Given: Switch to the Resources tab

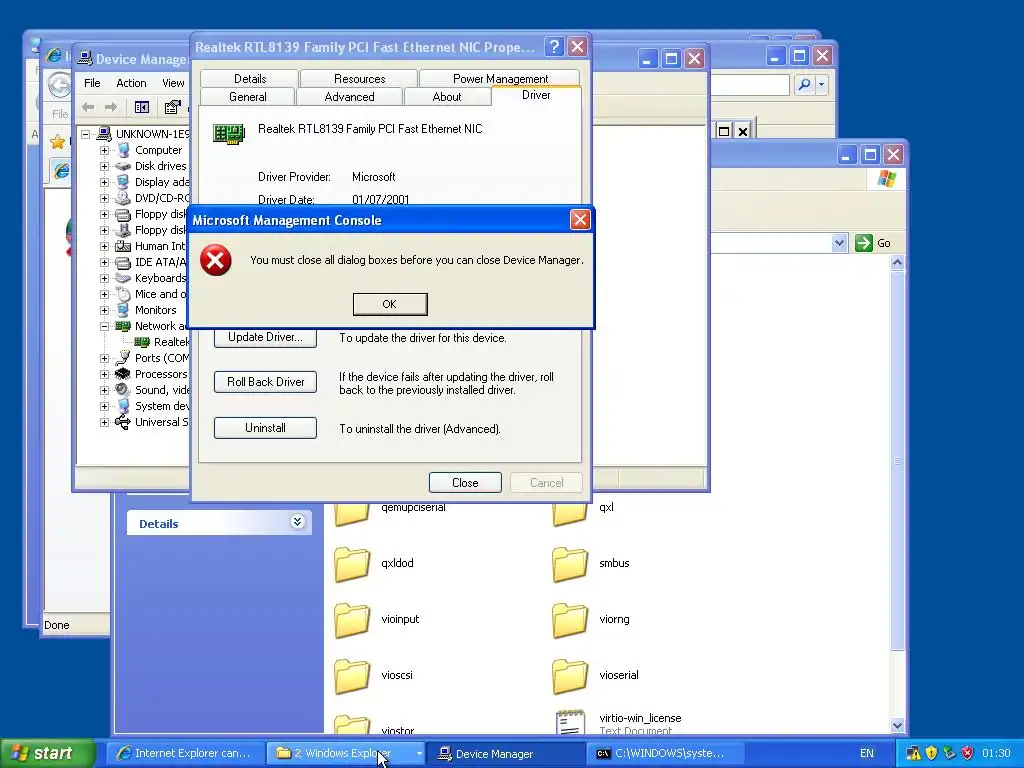Looking at the screenshot, I should (x=359, y=78).
